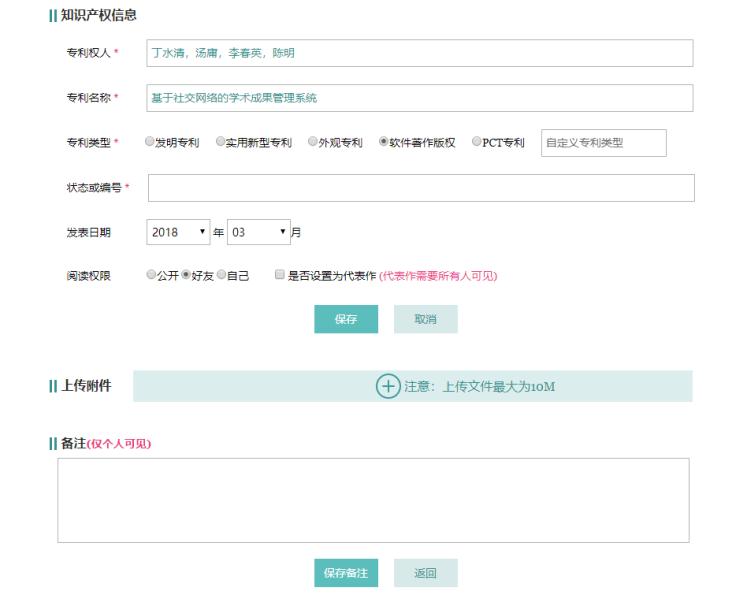
Task: Select 软件著作版权 radio button
Action: pos(383,142)
